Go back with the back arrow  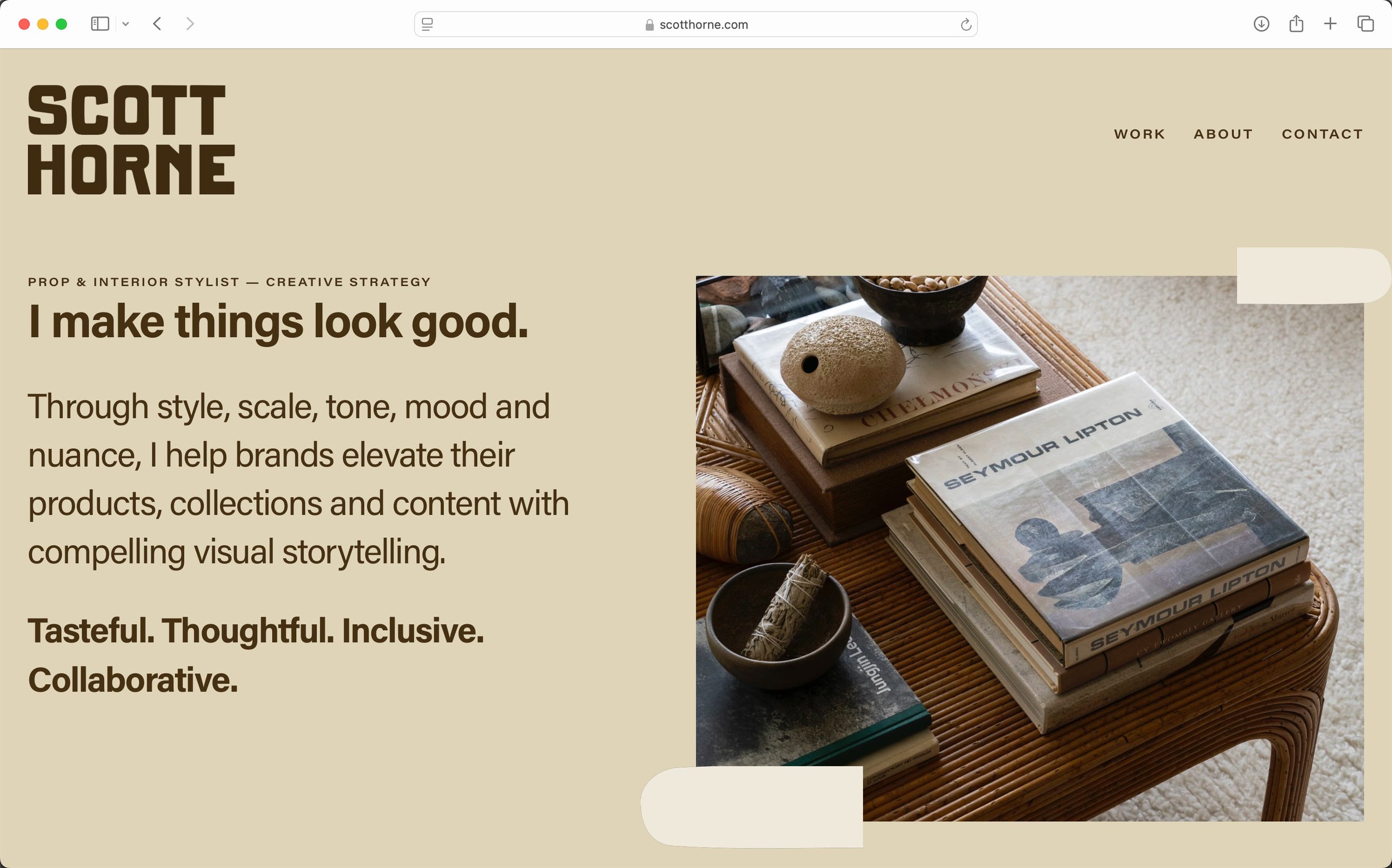[157, 24]
